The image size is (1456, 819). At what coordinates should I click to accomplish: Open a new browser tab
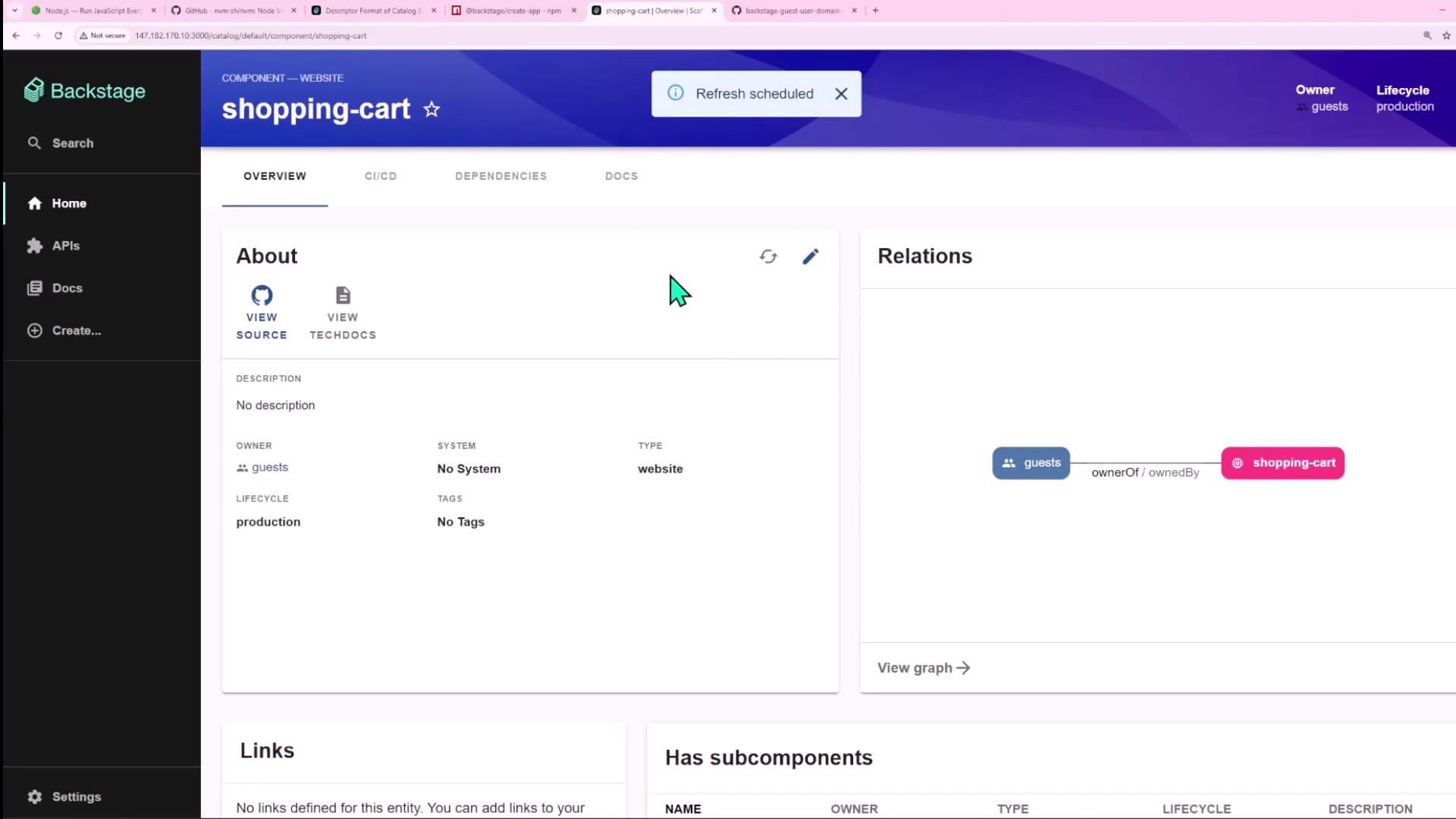tap(875, 11)
